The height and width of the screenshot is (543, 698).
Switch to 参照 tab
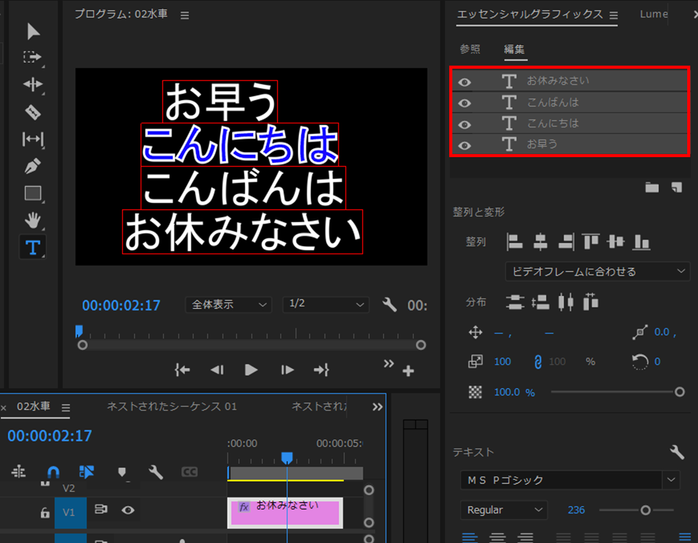tap(470, 49)
